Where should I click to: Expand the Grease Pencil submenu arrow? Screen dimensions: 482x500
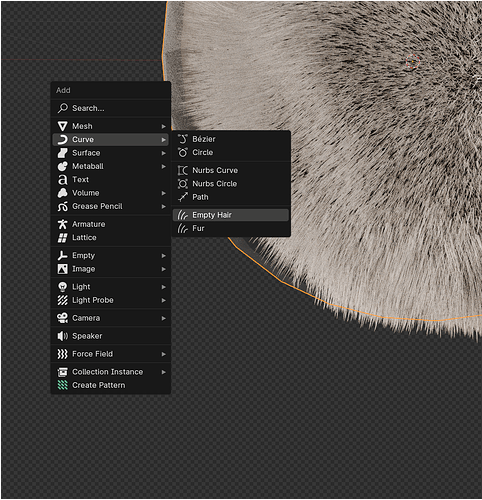click(x=164, y=207)
